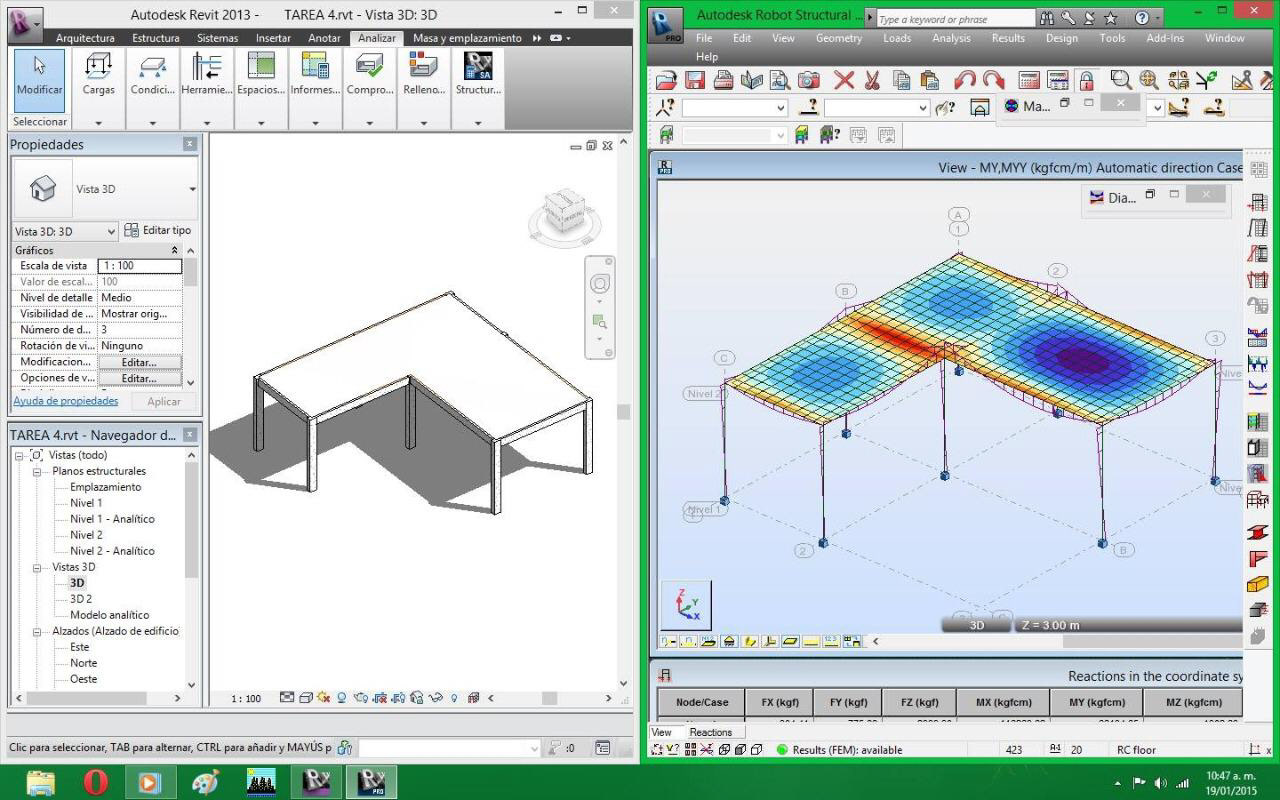The image size is (1280, 800).
Task: Open the Estructura ribbon tab
Action: (156, 38)
